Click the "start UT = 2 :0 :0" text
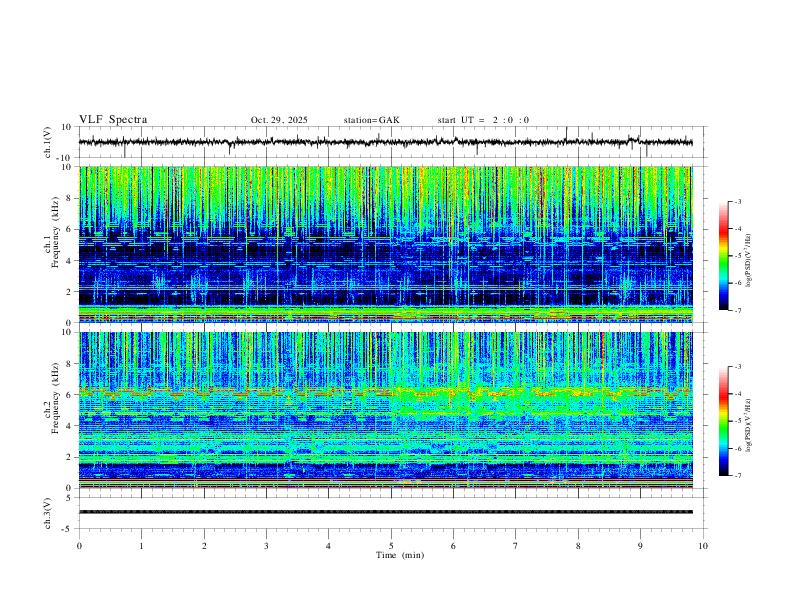Screen dimensions: 792x612 pos(483,120)
